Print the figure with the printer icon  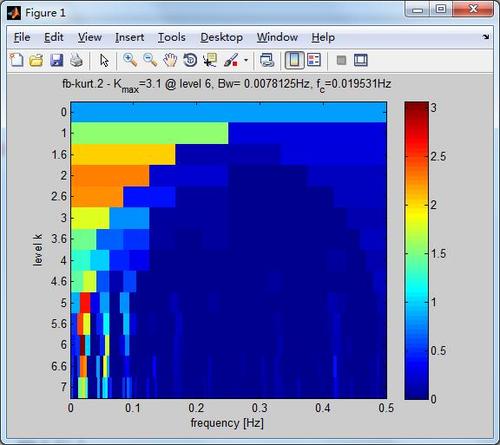[x=76, y=60]
